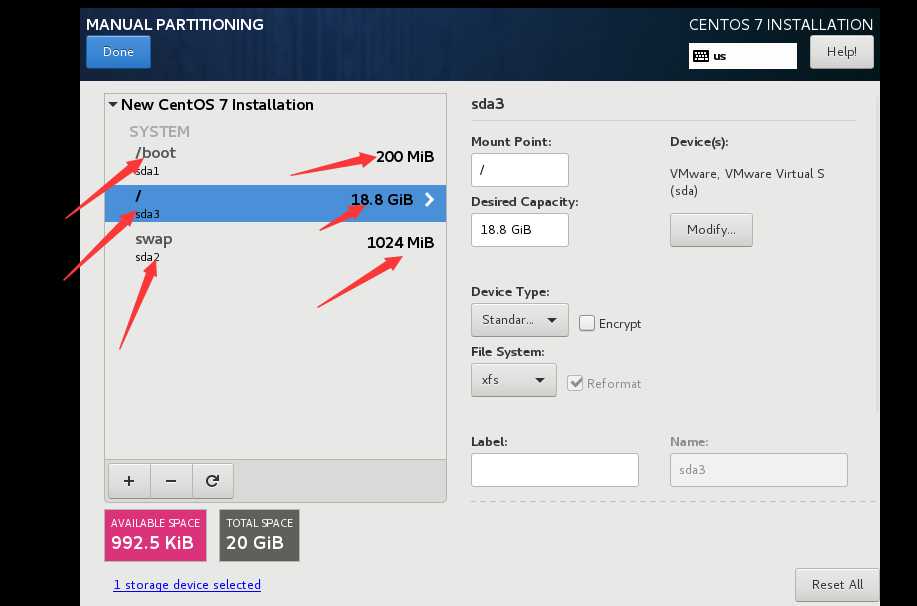Toggle the Encrypt checkbox
Viewport: 917px width, 606px height.
(587, 323)
